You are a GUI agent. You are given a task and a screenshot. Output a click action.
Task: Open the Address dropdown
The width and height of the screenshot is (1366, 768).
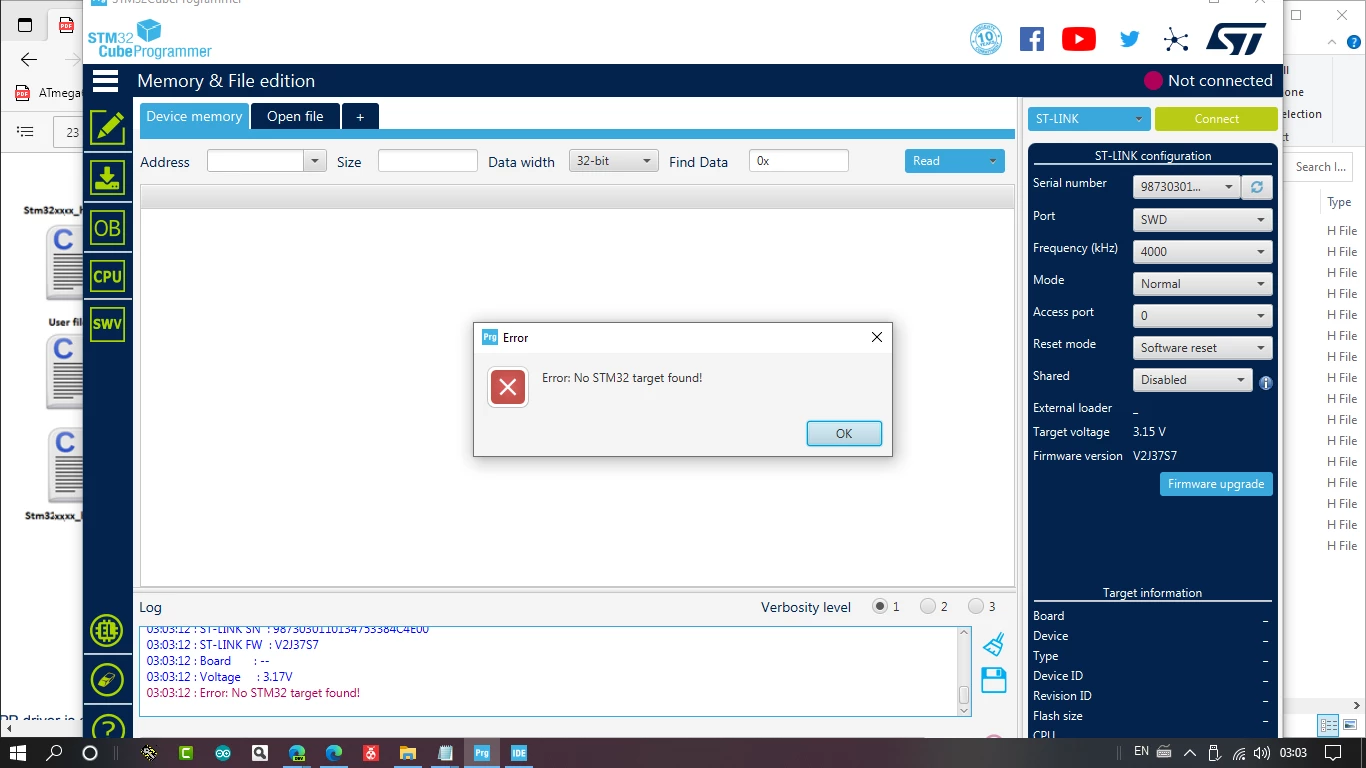(x=315, y=161)
